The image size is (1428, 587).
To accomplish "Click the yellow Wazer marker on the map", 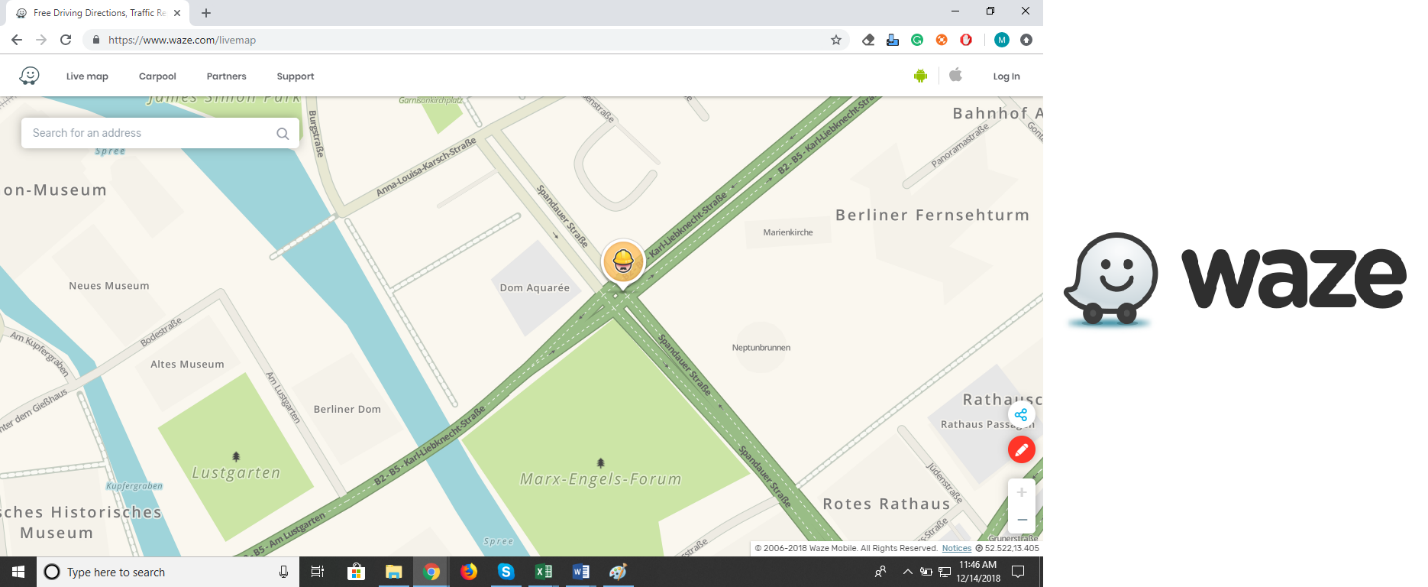I will (x=622, y=262).
